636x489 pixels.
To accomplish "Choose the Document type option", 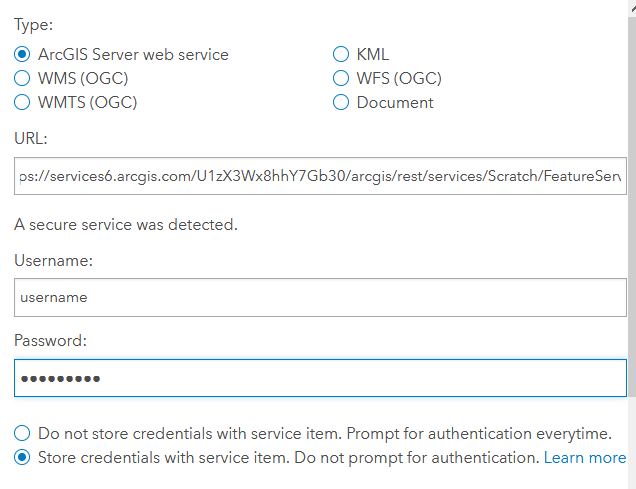I will point(341,102).
